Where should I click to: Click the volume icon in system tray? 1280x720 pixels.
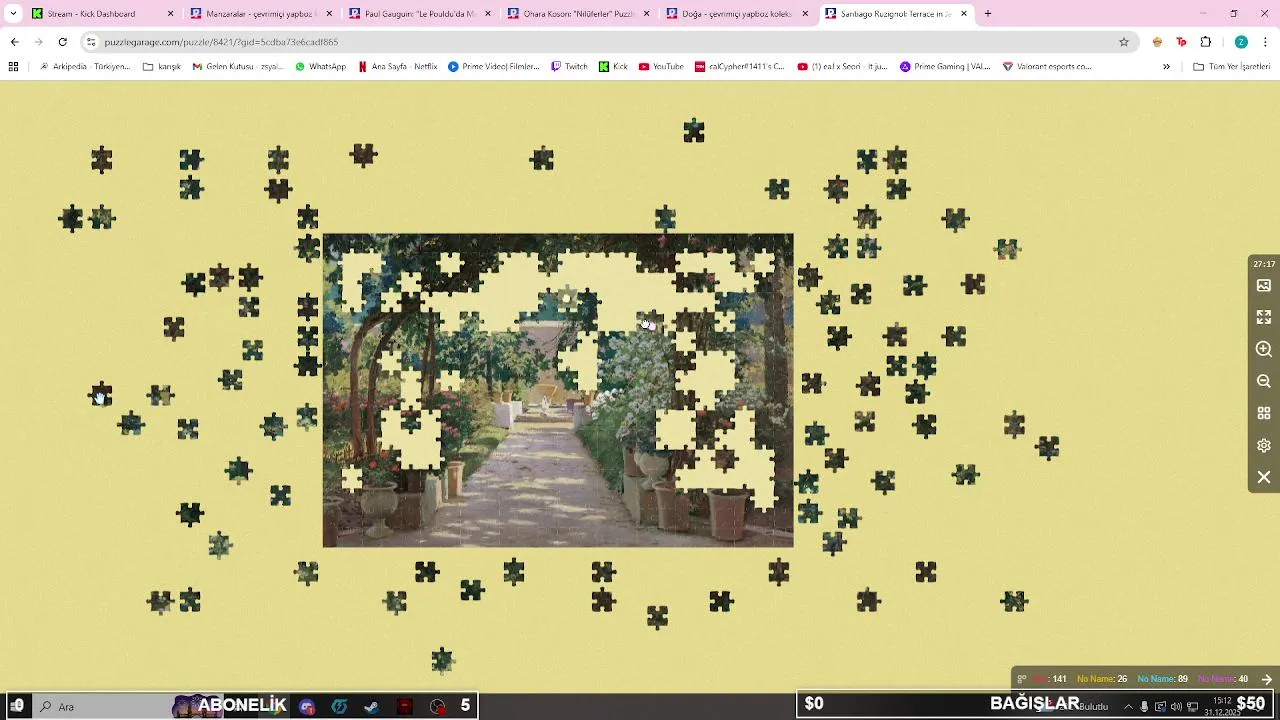pyautogui.click(x=1176, y=706)
